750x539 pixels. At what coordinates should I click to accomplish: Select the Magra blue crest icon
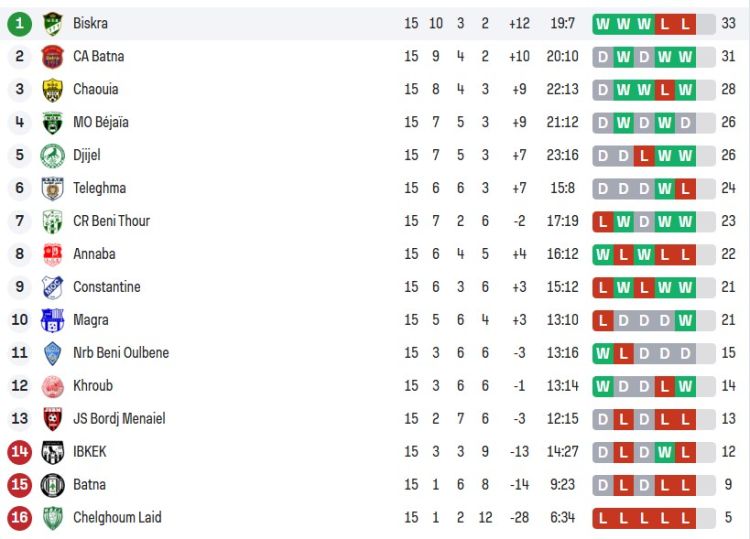(x=53, y=320)
